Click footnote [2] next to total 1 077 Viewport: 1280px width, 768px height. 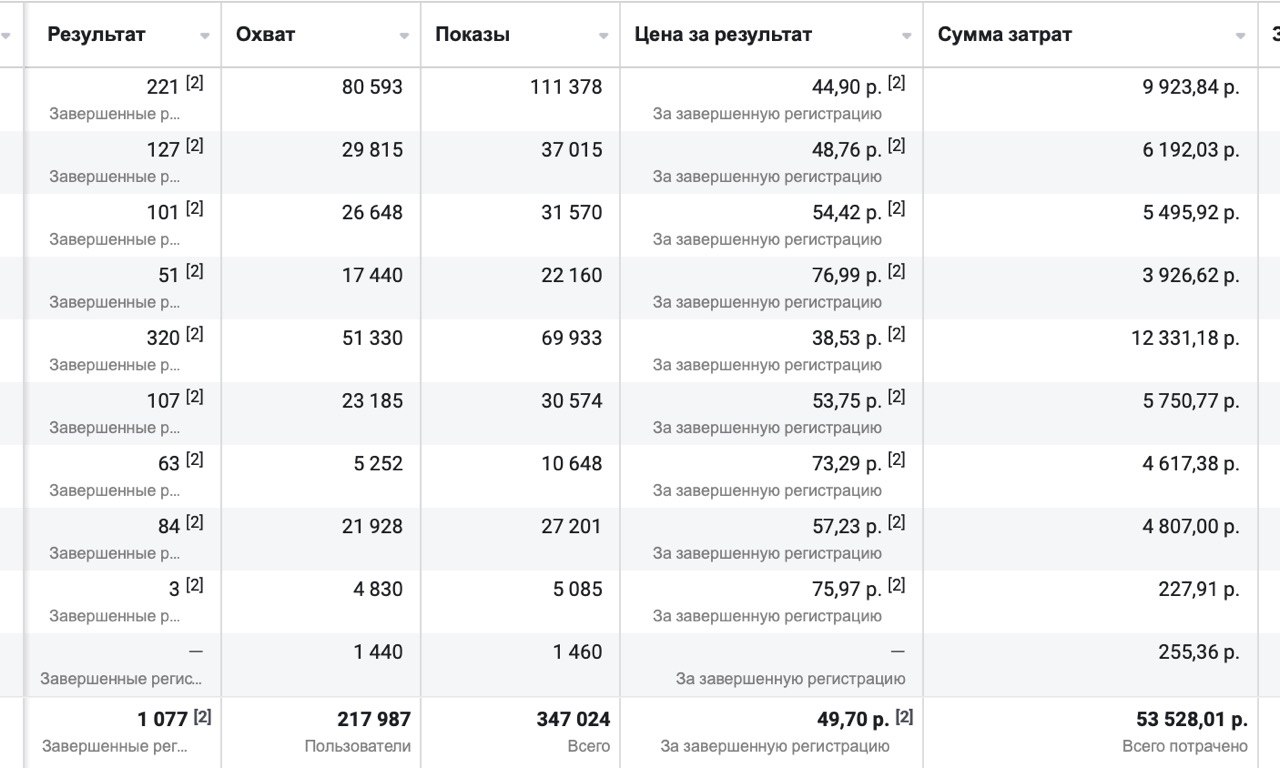pos(202,716)
